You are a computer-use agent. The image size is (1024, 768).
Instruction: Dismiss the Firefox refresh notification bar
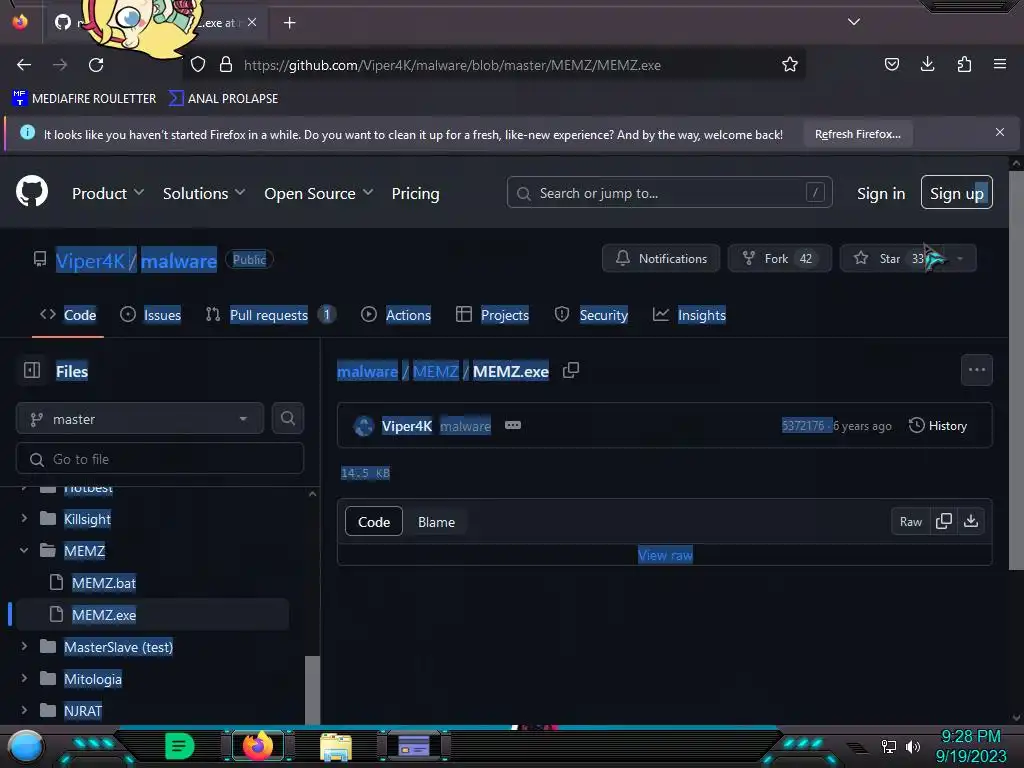coord(1000,133)
